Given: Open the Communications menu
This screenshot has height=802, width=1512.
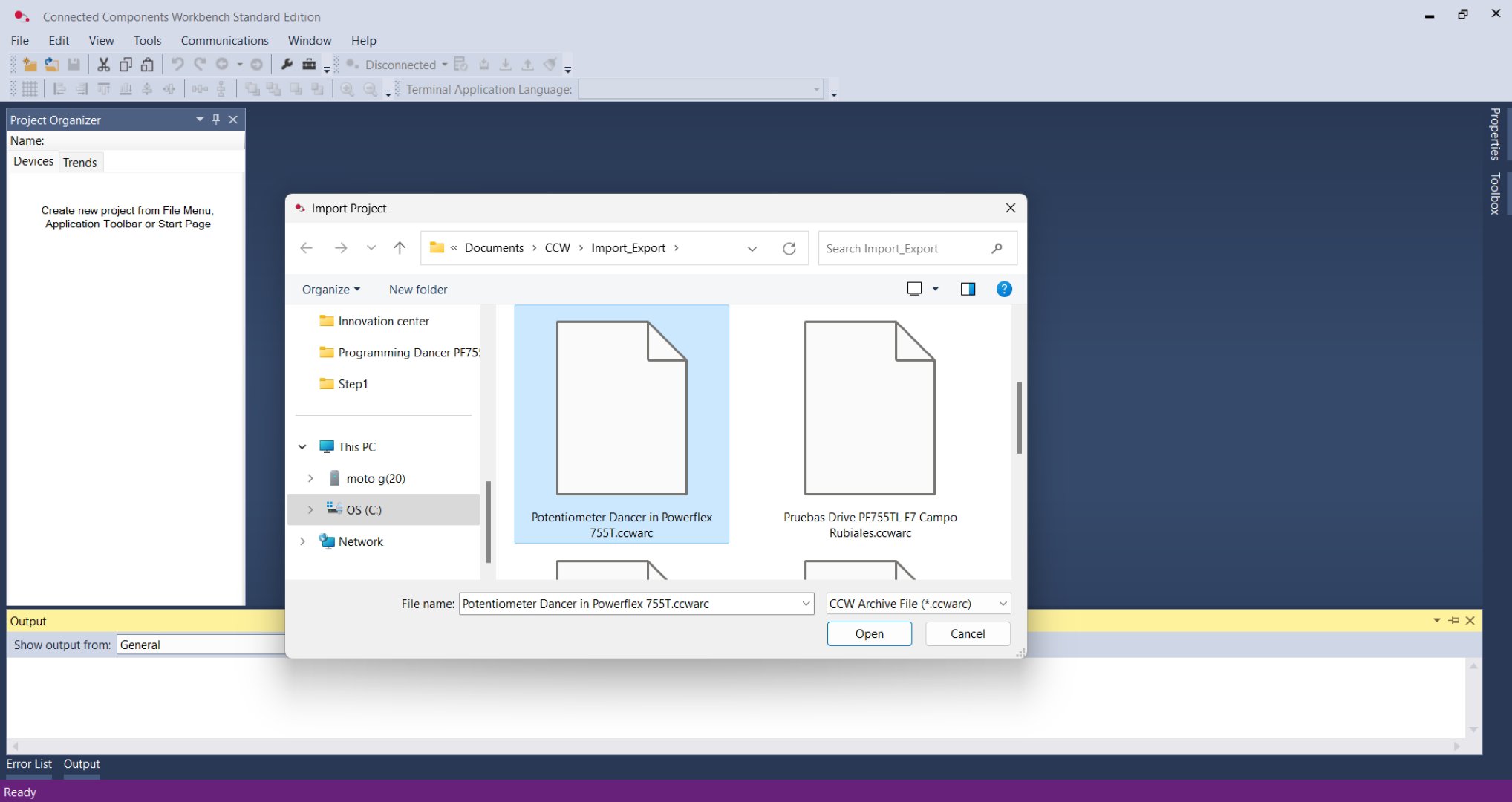Looking at the screenshot, I should [224, 40].
